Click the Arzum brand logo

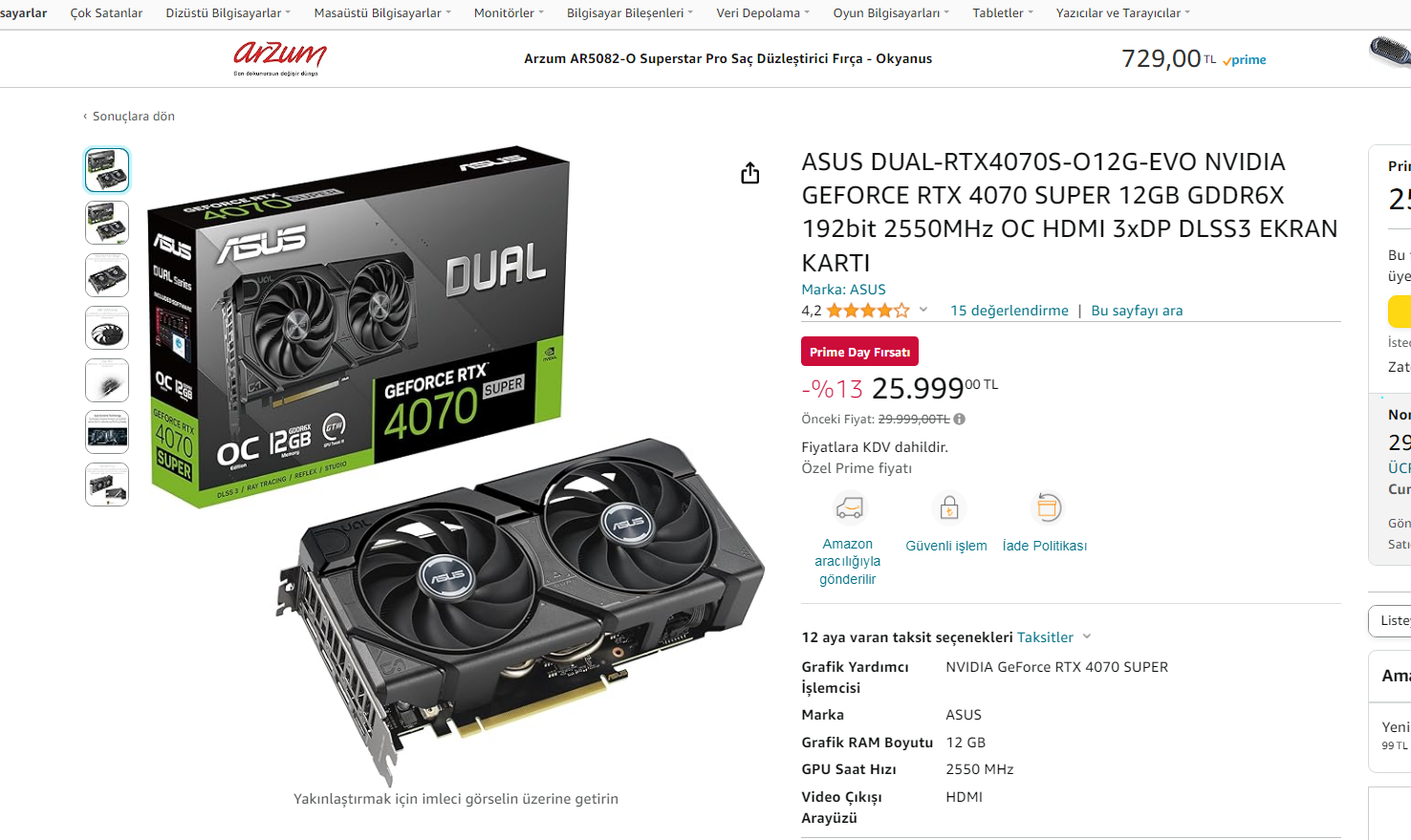pos(280,58)
